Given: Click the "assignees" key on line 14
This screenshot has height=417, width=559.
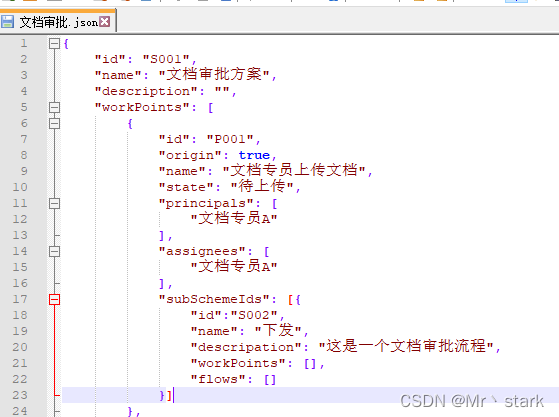Looking at the screenshot, I should [202, 252].
